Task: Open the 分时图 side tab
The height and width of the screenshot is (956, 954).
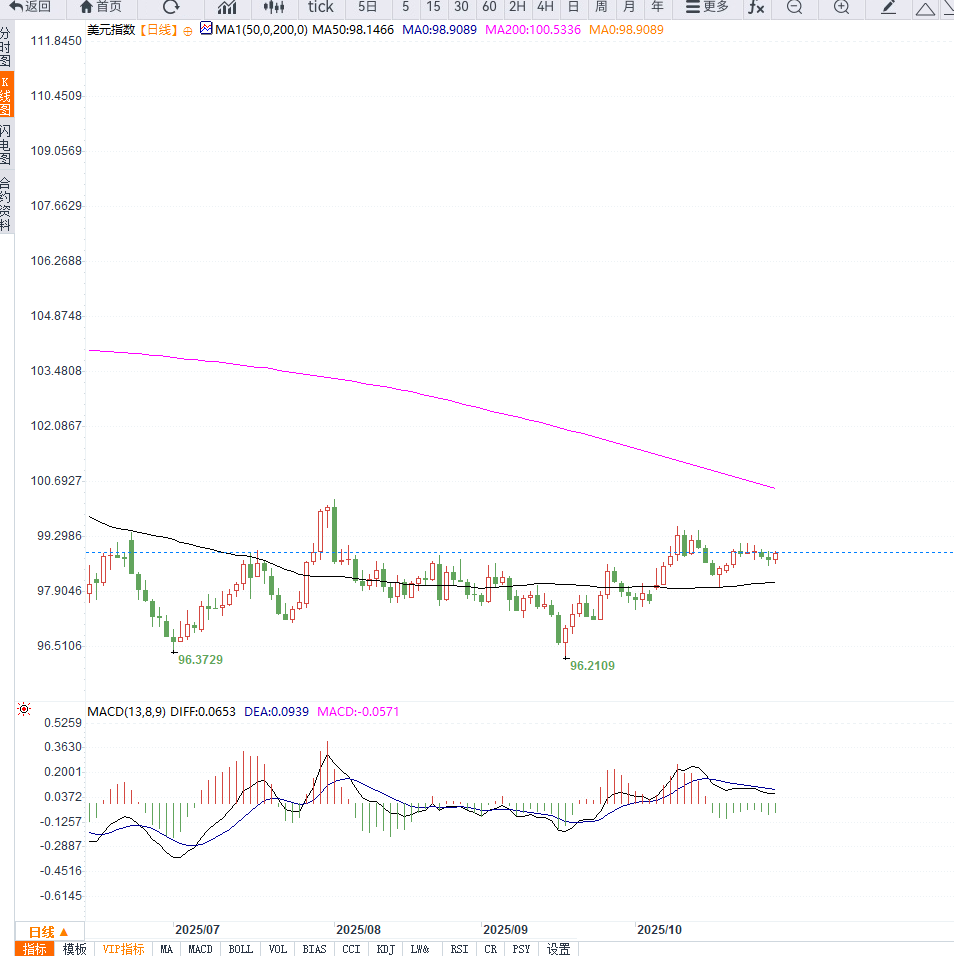Action: point(5,47)
